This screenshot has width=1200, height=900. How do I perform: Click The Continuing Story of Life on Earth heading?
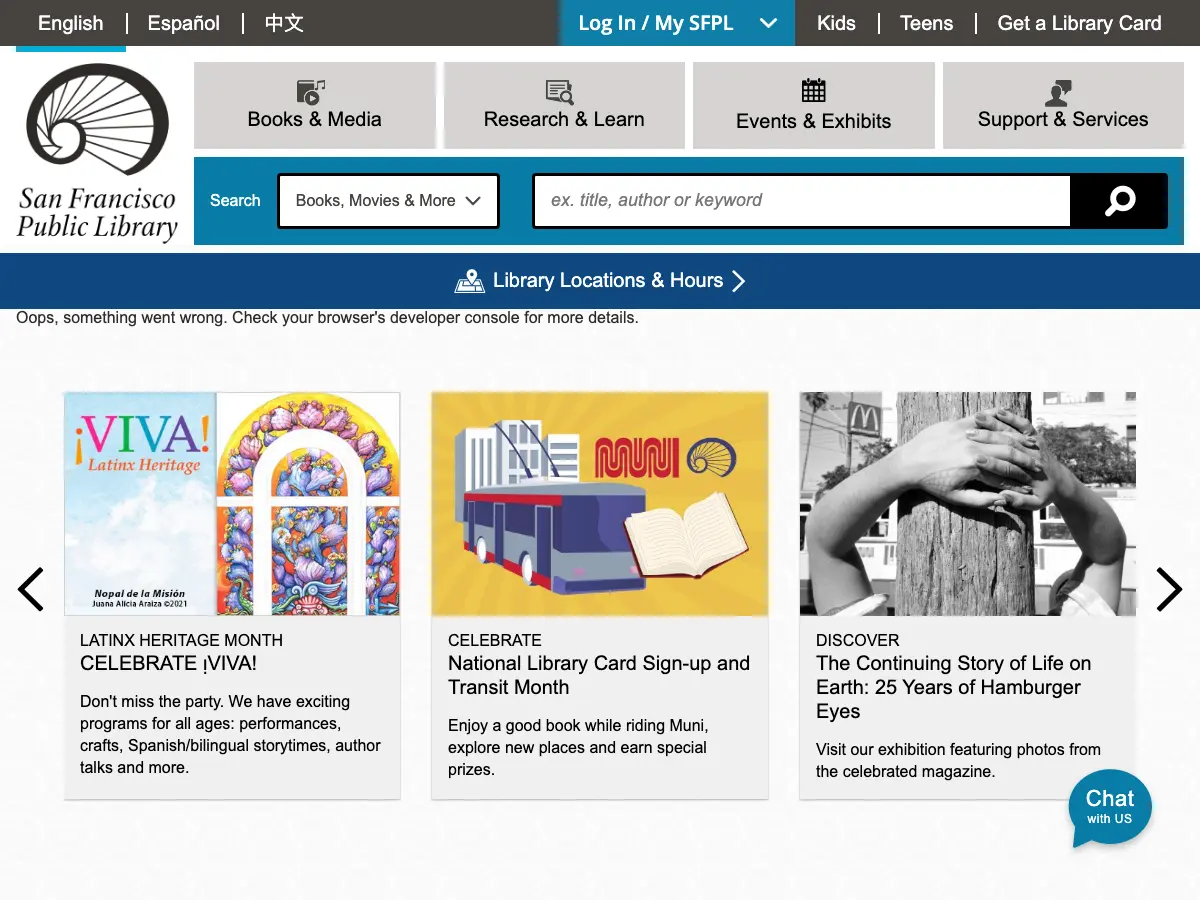click(953, 687)
